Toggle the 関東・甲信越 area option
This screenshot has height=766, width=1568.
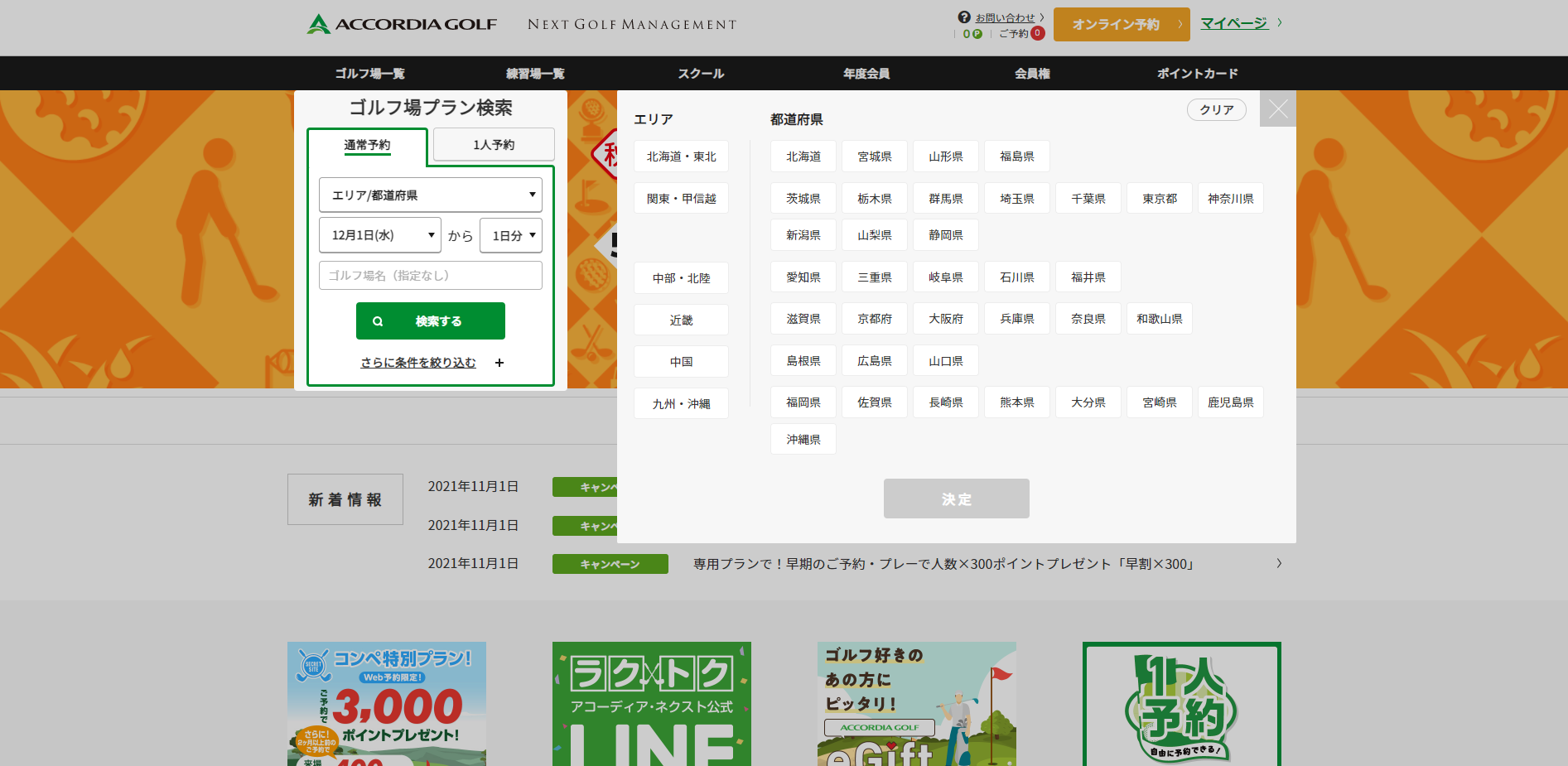click(x=681, y=199)
